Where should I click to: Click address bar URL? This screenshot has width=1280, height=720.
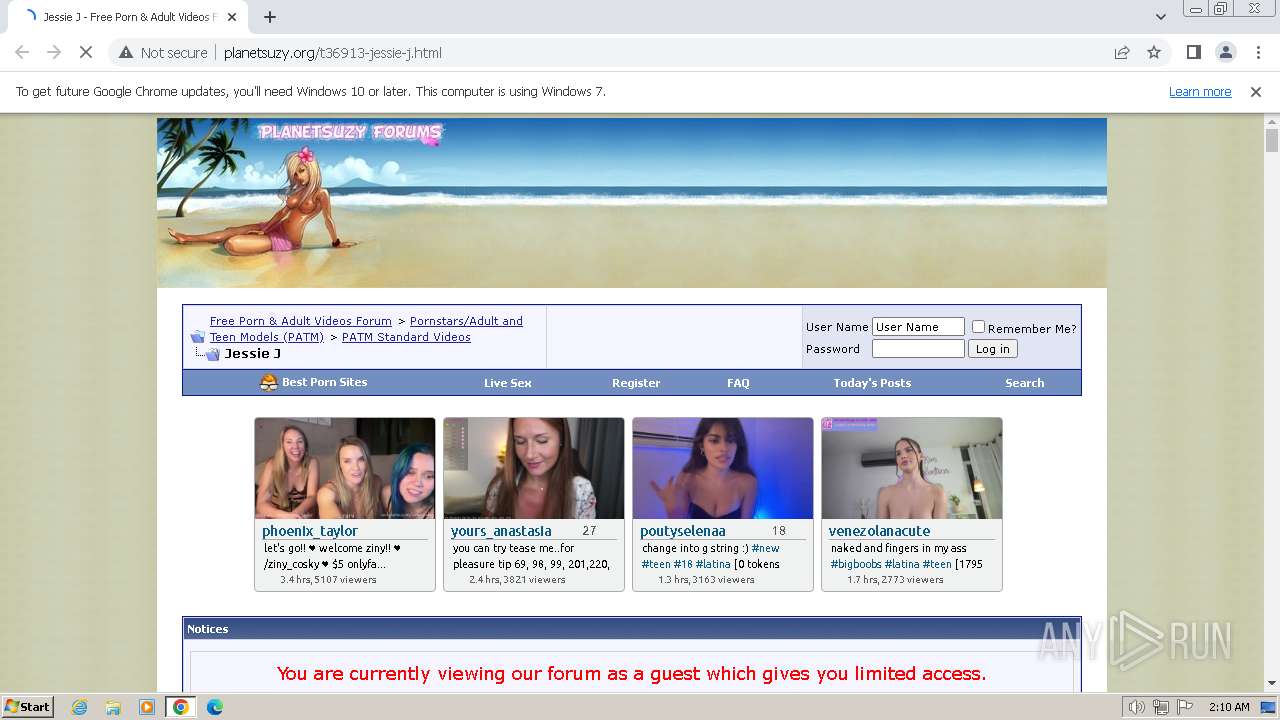[333, 53]
